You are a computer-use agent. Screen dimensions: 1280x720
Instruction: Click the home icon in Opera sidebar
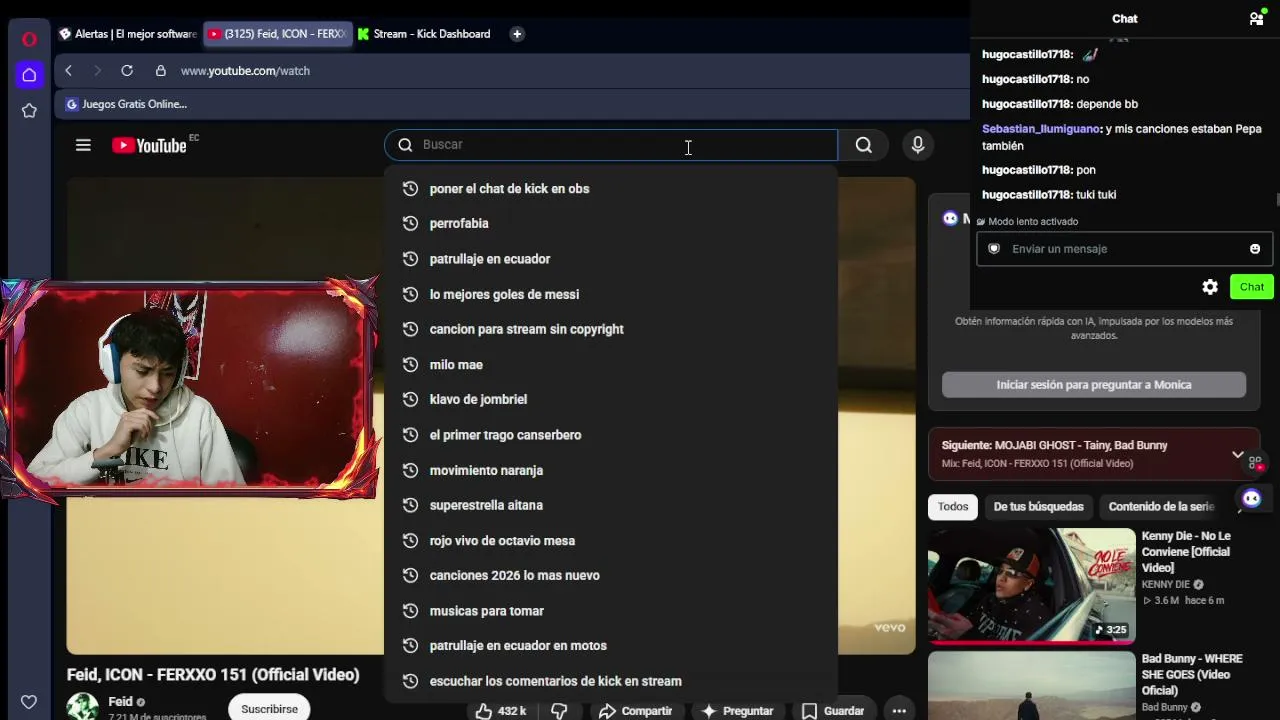tap(29, 75)
